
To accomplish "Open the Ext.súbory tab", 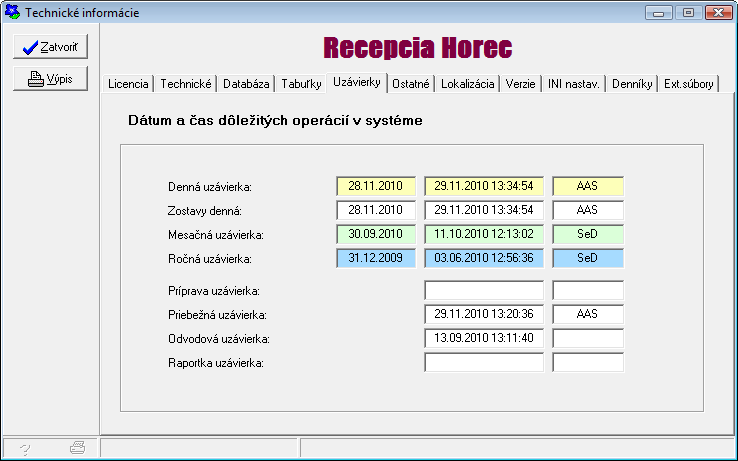I will point(689,85).
